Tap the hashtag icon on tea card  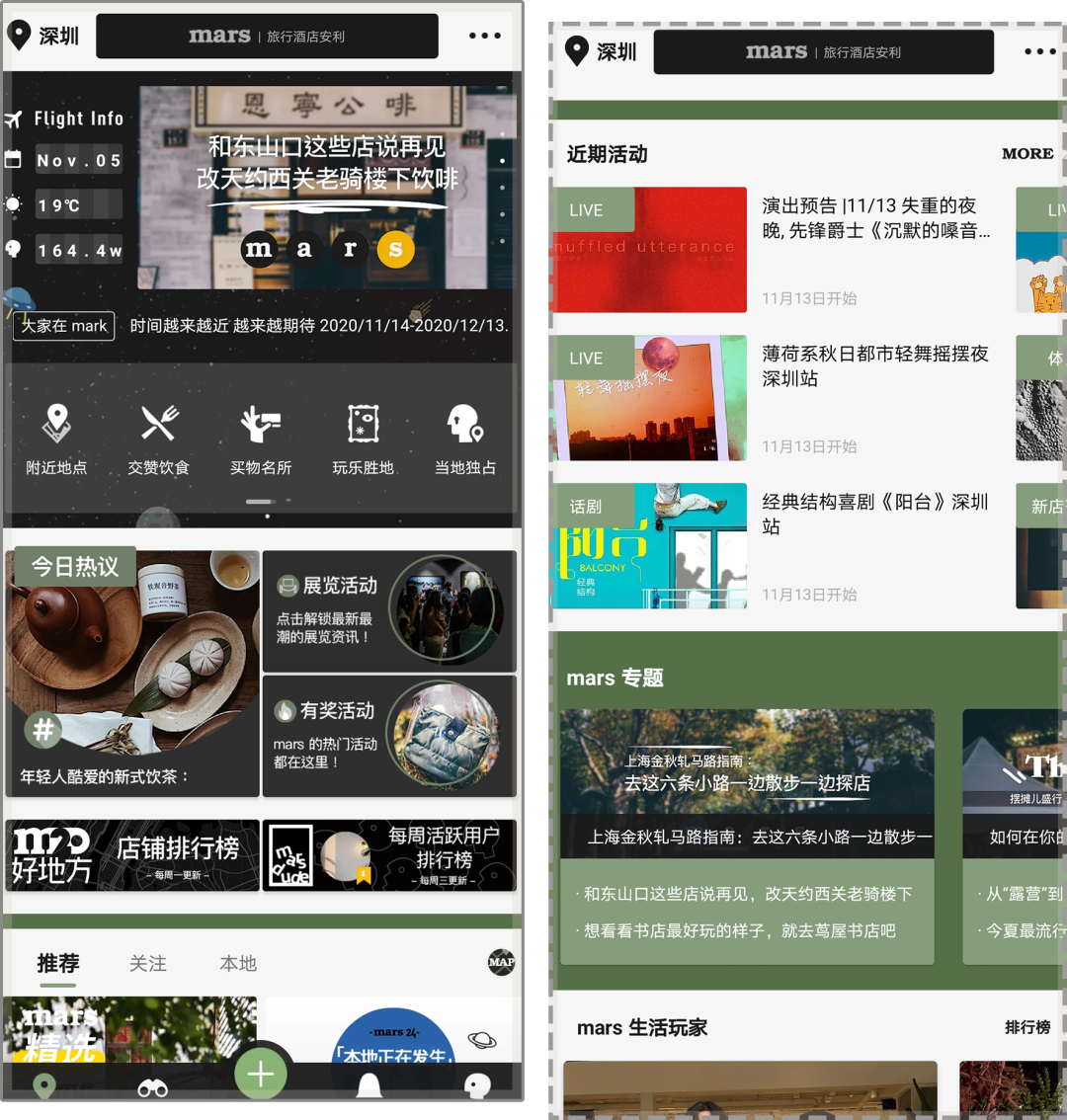point(43,730)
